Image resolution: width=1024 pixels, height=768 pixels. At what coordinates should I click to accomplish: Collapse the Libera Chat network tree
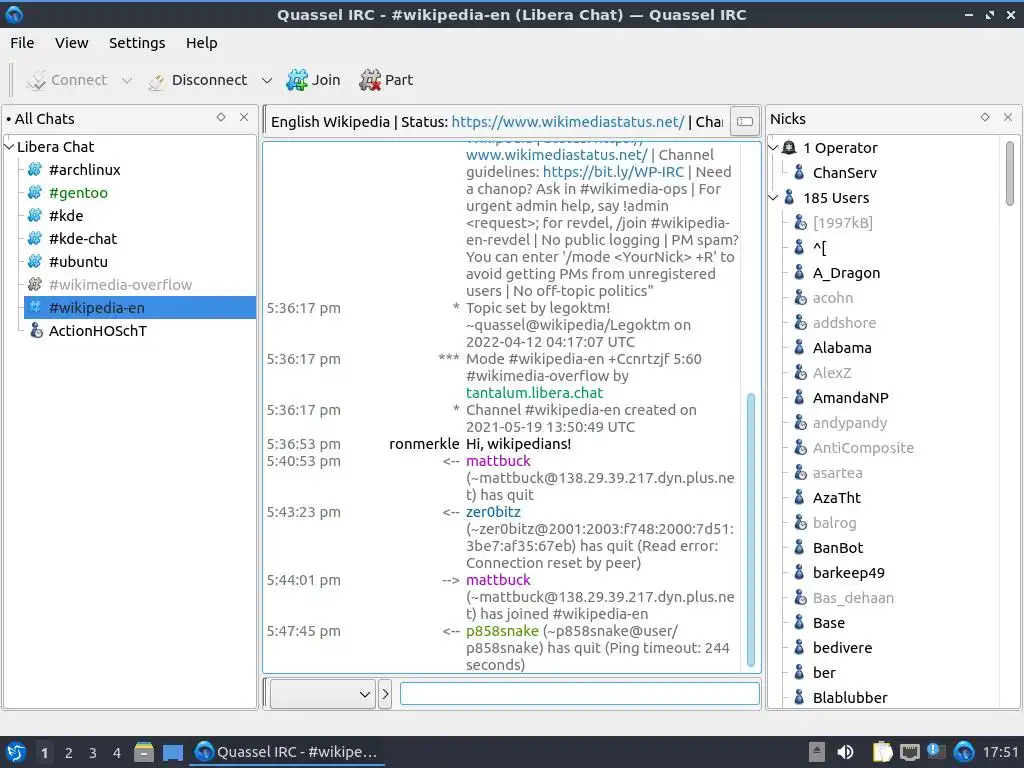tap(9, 147)
